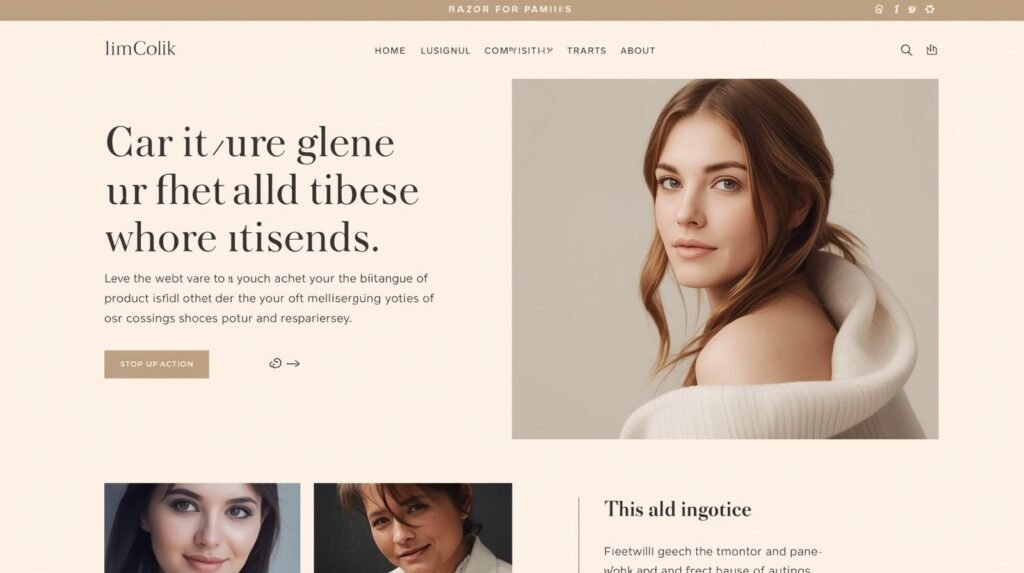Navigate to the ABOUT page

[638, 50]
